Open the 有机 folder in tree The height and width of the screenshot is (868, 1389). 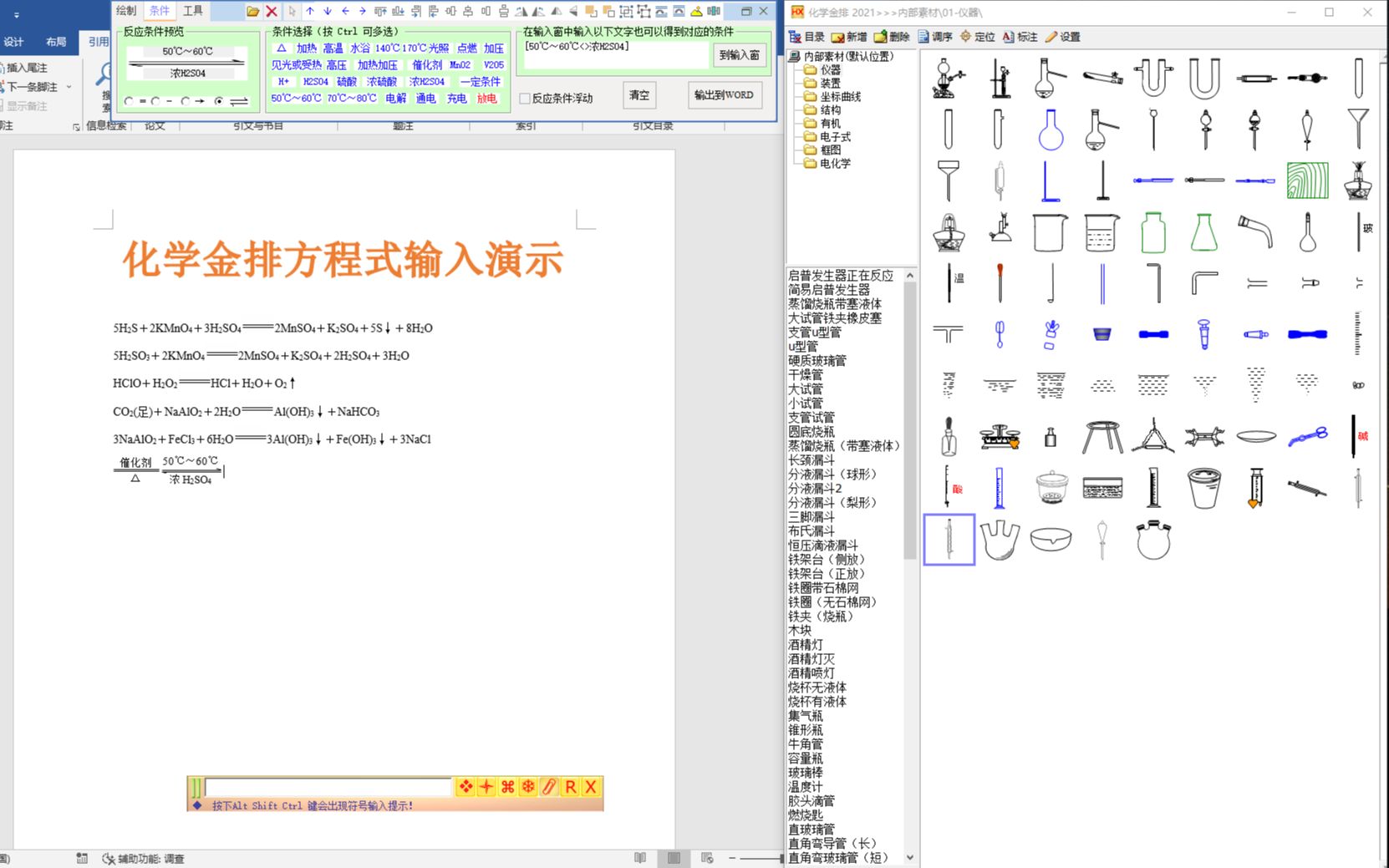click(x=822, y=124)
